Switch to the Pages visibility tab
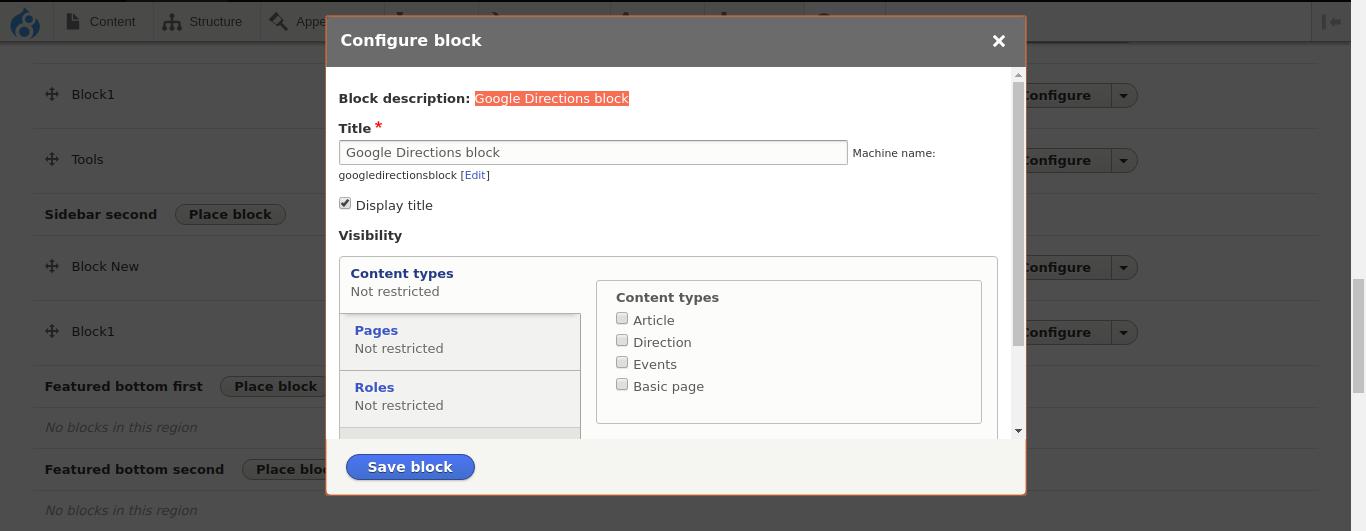The image size is (1366, 531). tap(460, 340)
